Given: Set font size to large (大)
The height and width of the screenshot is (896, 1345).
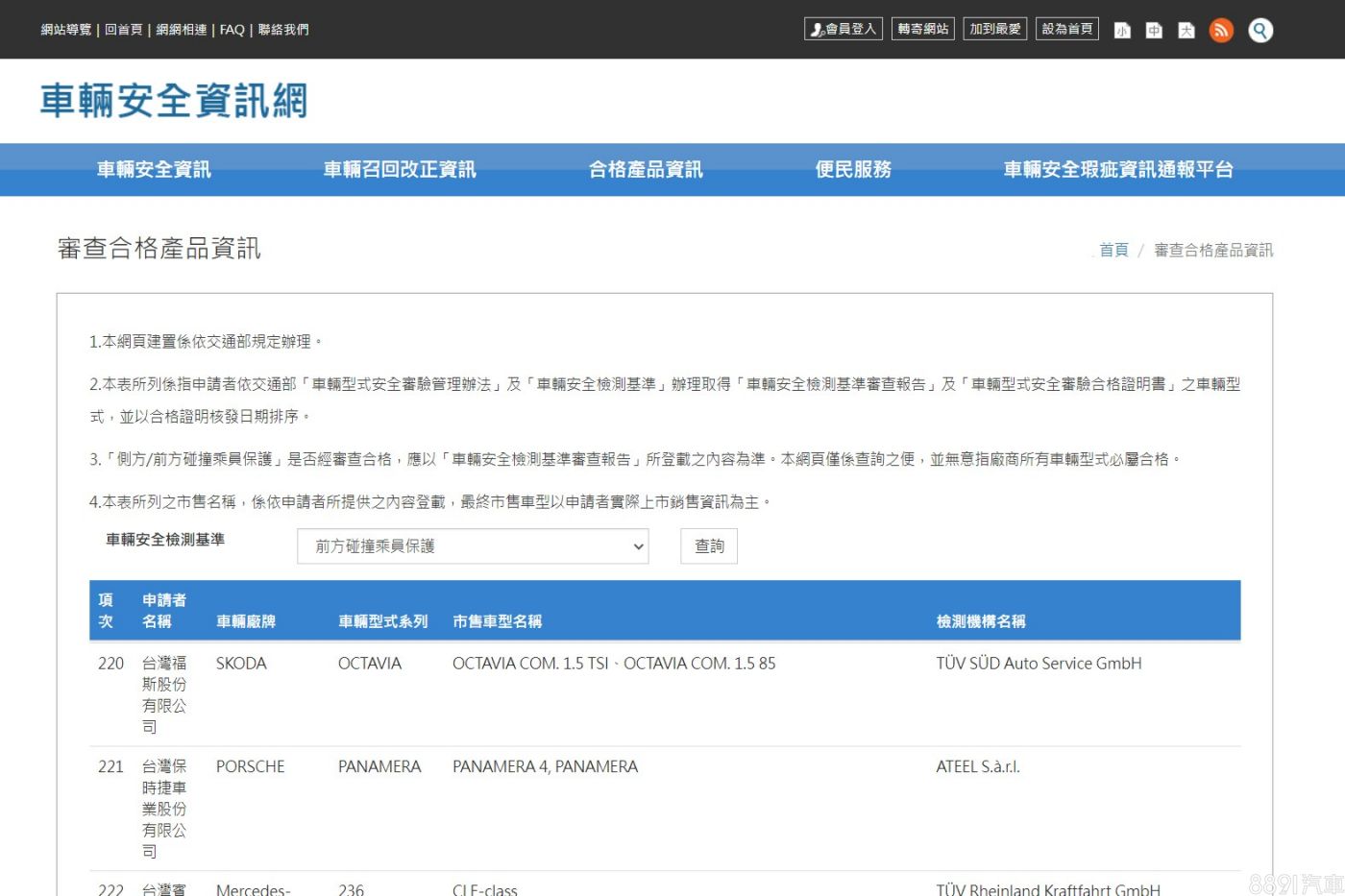Looking at the screenshot, I should point(1186,30).
